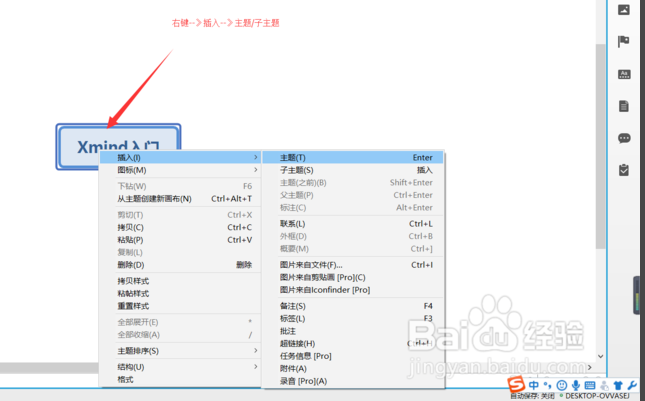This screenshot has width=645, height=401.
Task: Select 重置样式 reset style entry
Action: pos(180,306)
